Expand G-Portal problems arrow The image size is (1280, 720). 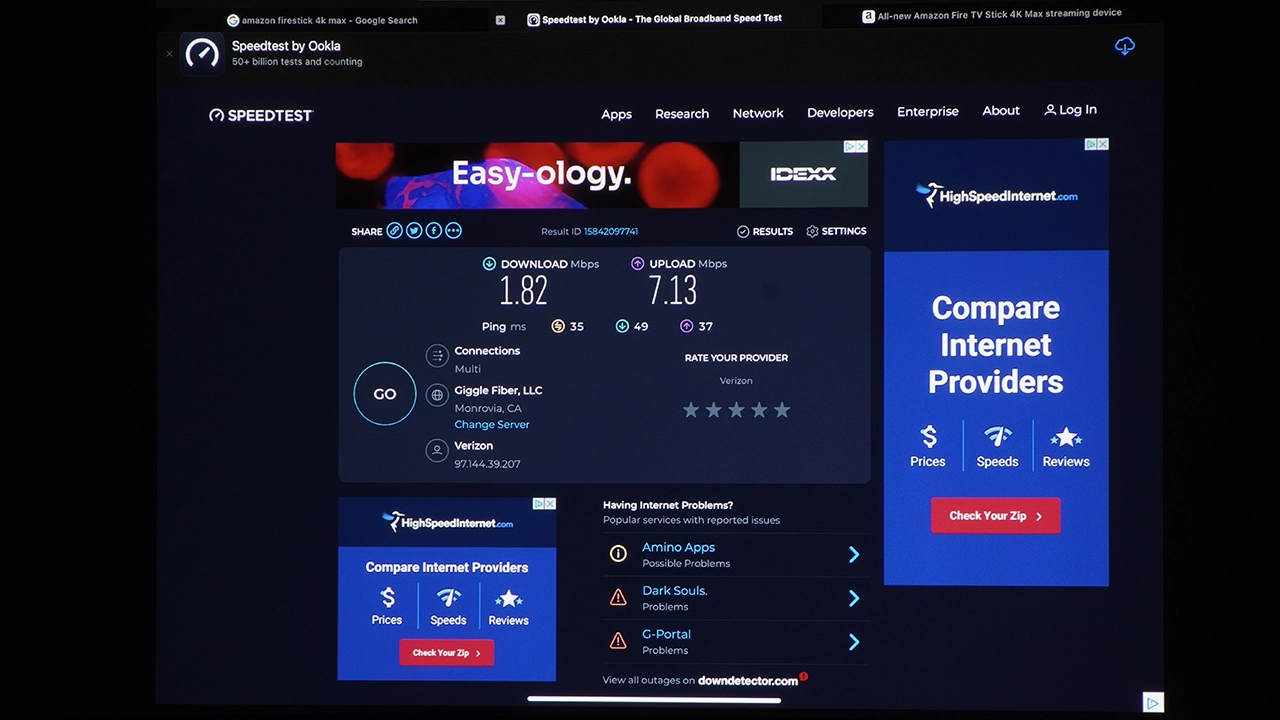854,642
